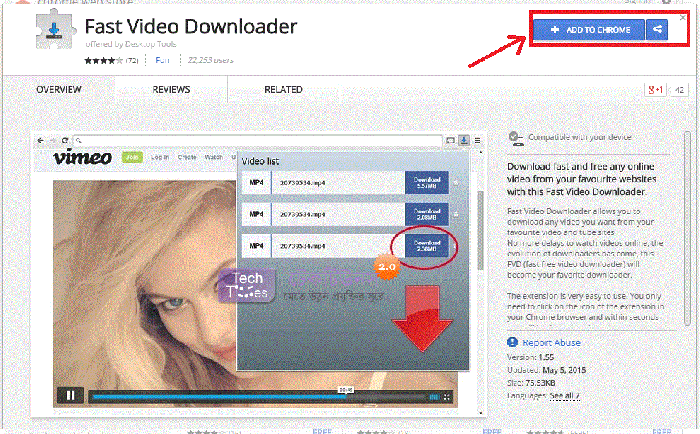Image resolution: width=700 pixels, height=434 pixels.
Task: Click the third Download button in the video list
Action: [427, 246]
